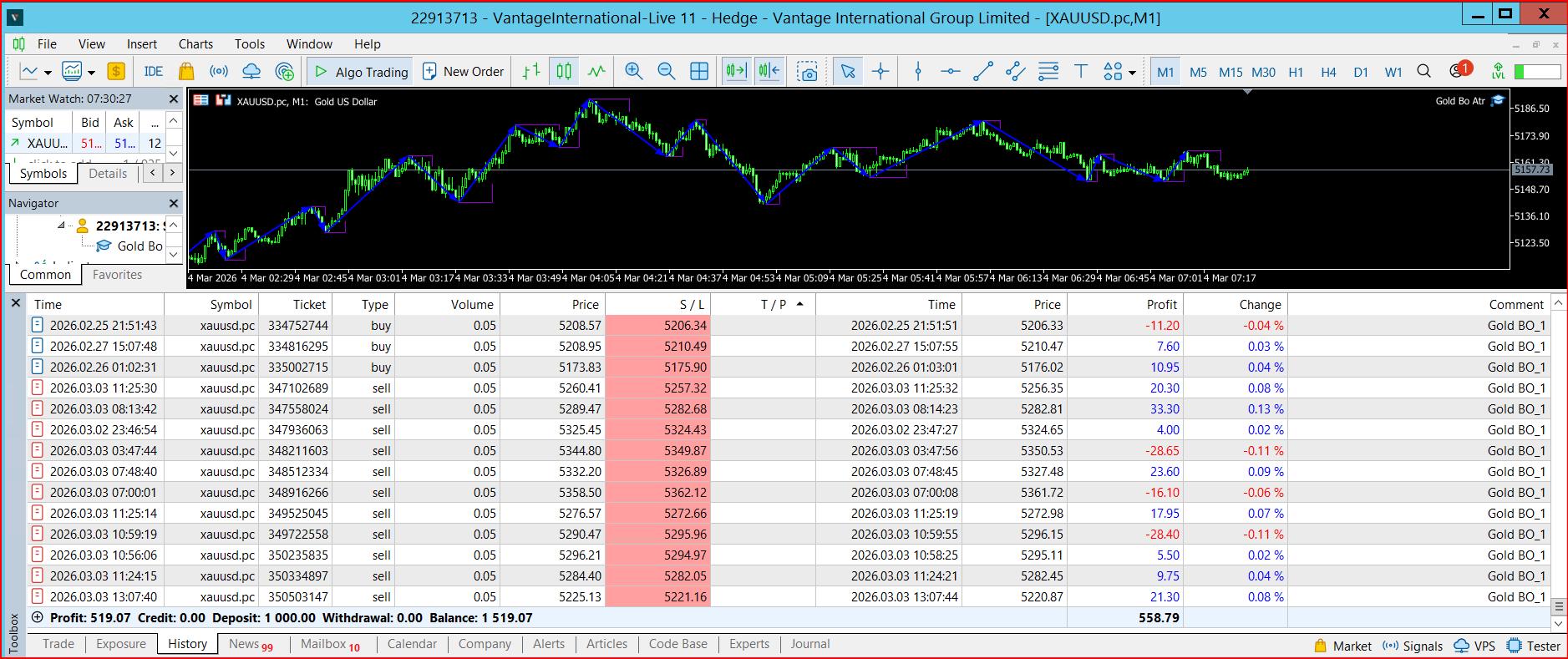Sort history by T / P column
Screen dimensions: 1568x659
[763, 305]
